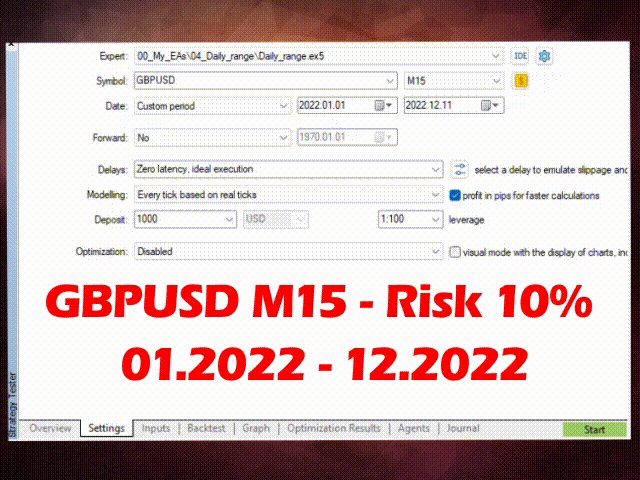Open the Modelling every tick dropdown
This screenshot has width=640, height=480.
point(436,195)
